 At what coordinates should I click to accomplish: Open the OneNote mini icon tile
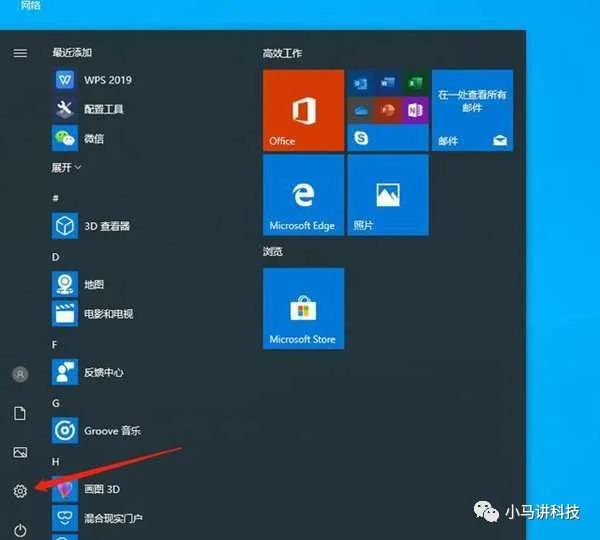[x=415, y=110]
